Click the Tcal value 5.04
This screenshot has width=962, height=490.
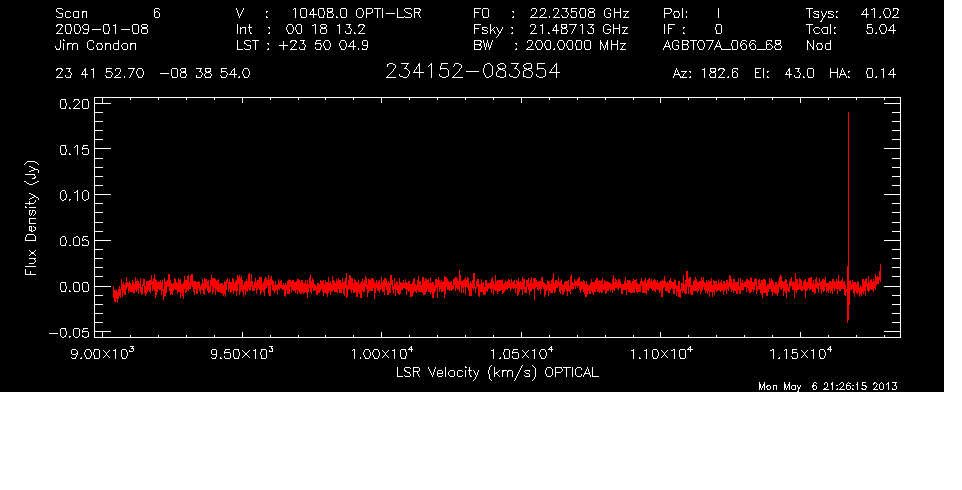click(880, 29)
